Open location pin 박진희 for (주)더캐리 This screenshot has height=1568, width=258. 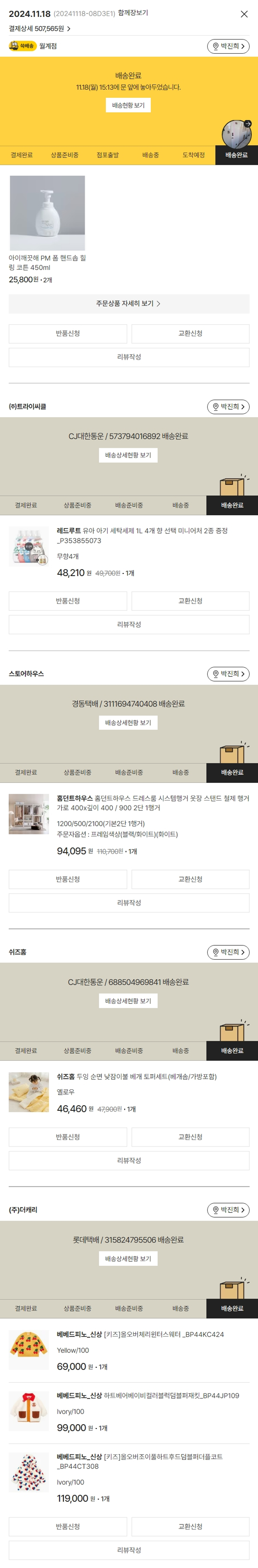point(228,1210)
